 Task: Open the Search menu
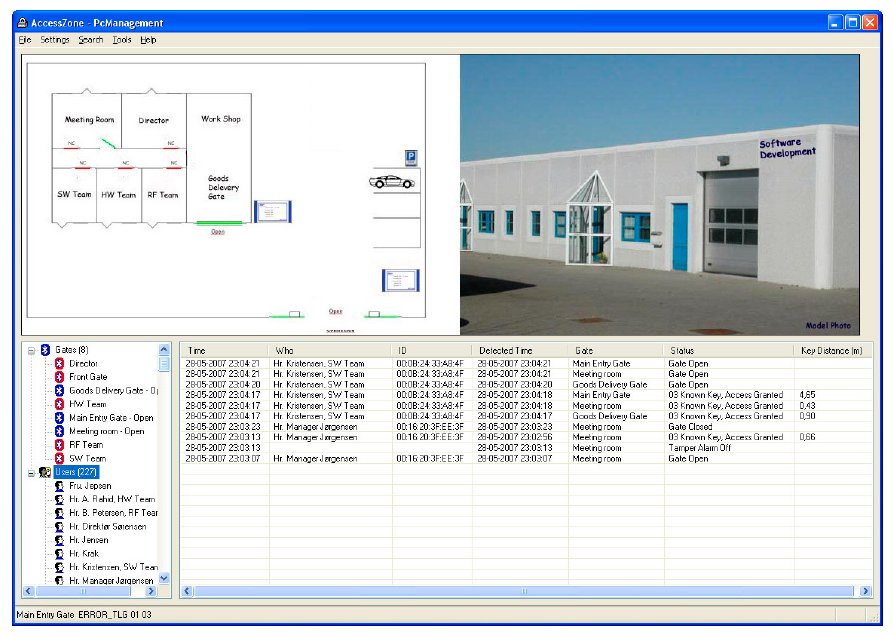click(x=91, y=40)
